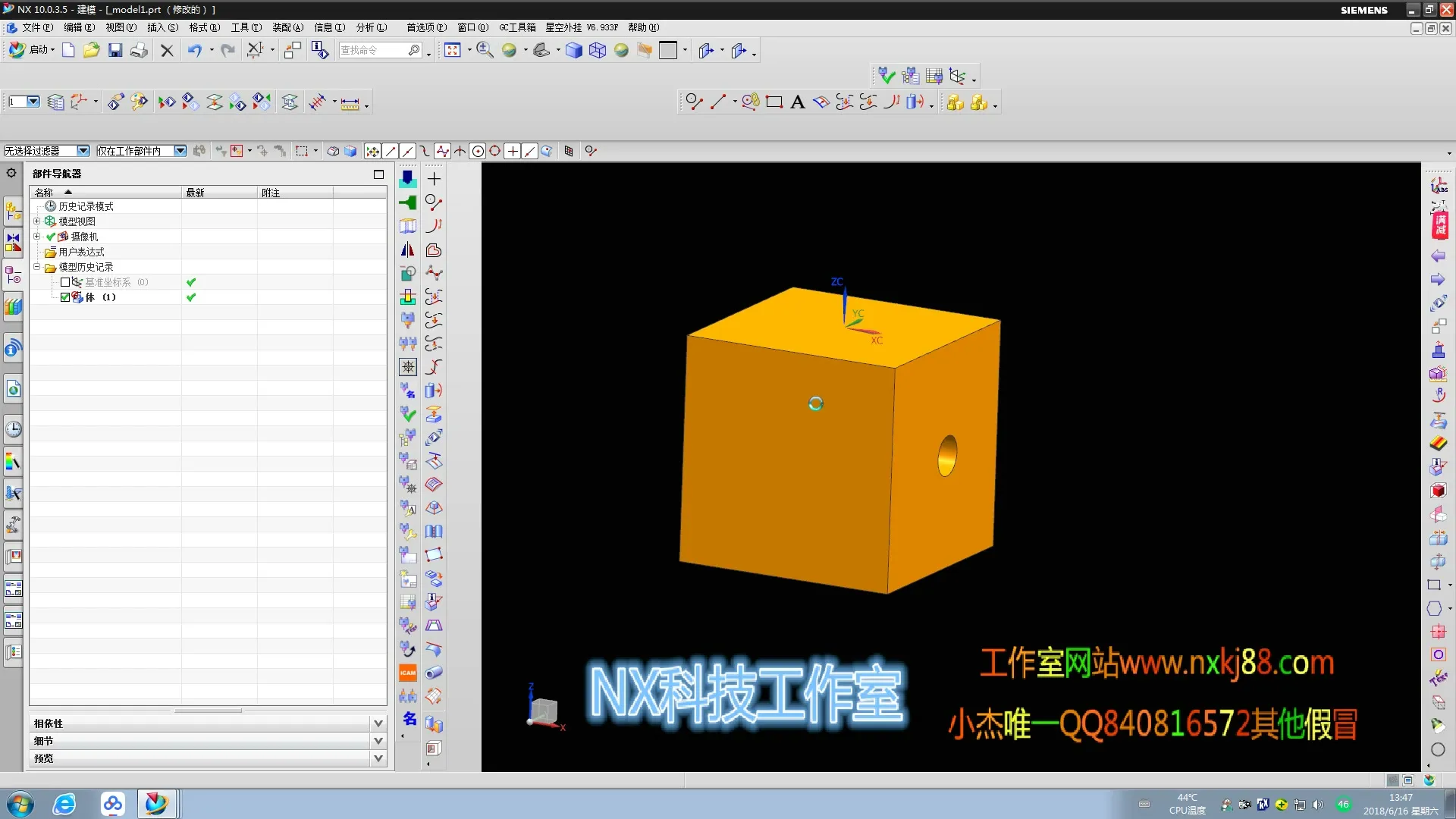Open the 无选择过滤器 selection filter dropdown
The width and height of the screenshot is (1456, 819).
point(83,151)
